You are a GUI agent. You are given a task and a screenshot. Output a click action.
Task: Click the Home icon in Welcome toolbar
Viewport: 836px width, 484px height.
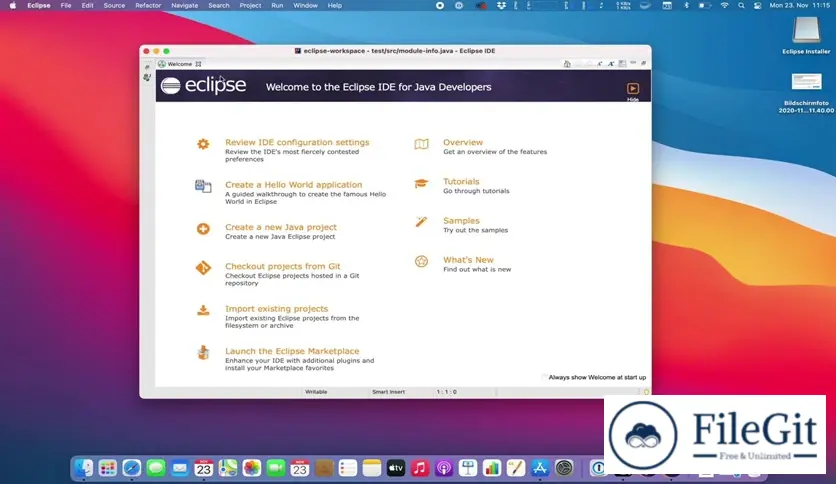tap(567, 64)
